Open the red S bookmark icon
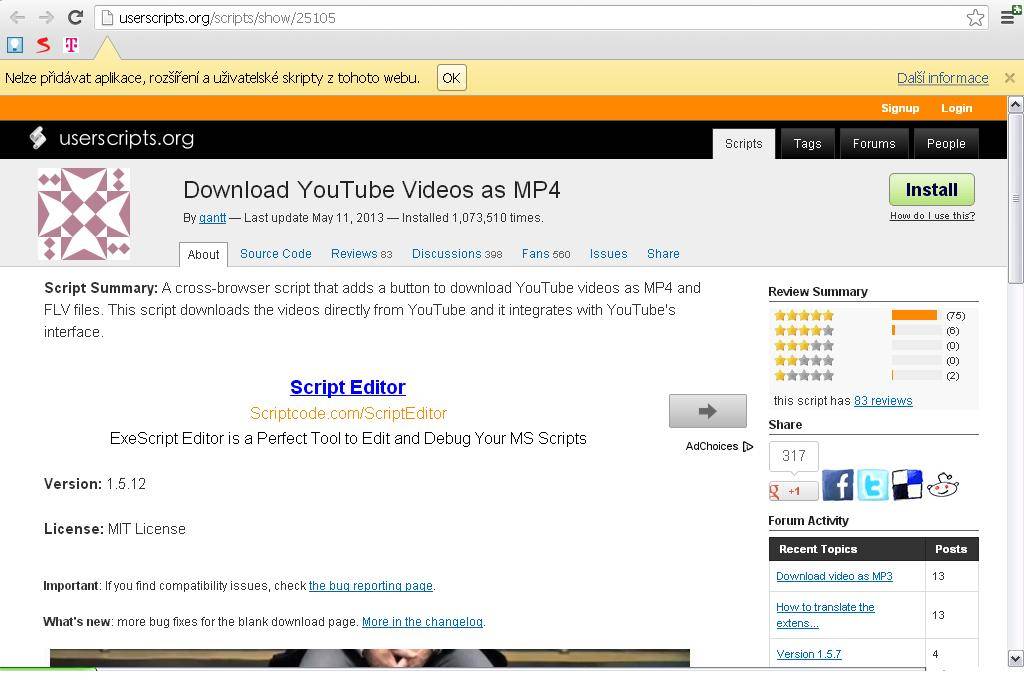This screenshot has width=1024, height=696. (x=43, y=44)
